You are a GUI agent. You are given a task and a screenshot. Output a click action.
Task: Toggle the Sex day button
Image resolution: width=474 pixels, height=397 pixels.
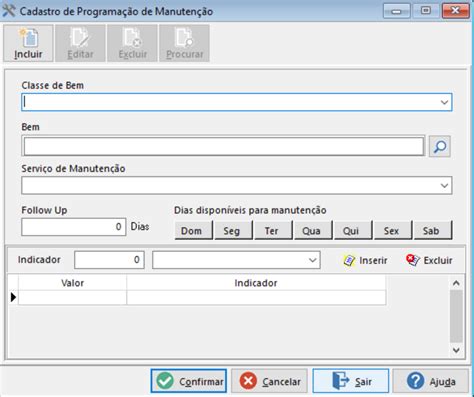[393, 231]
